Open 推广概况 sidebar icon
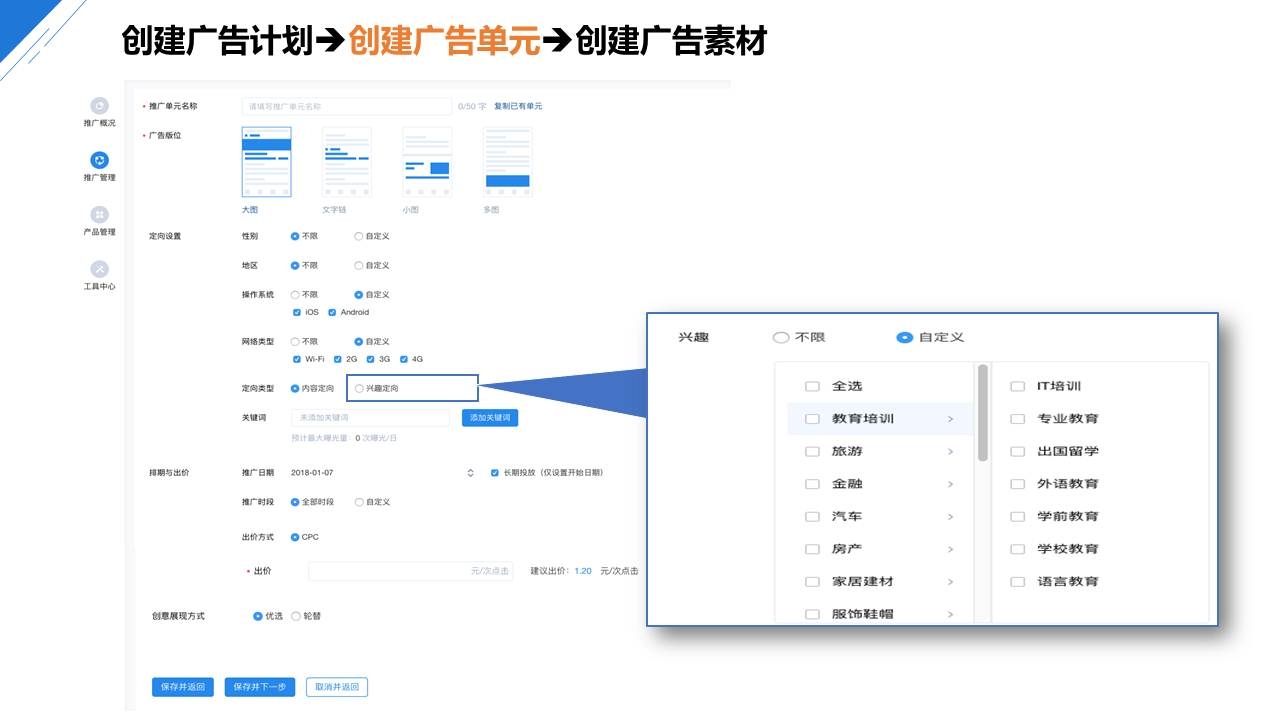The image size is (1280, 720). click(x=99, y=106)
